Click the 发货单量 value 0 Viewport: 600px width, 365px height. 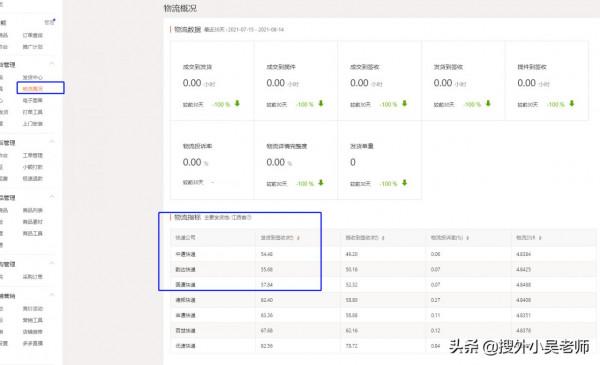(x=353, y=162)
